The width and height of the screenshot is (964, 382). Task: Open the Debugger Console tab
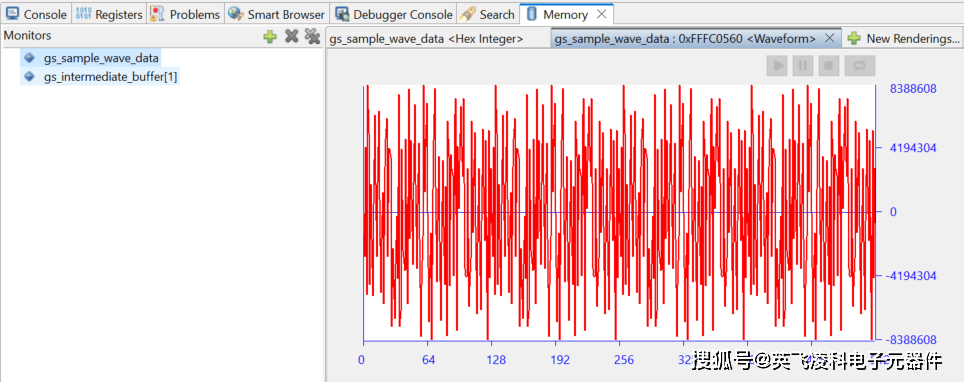(394, 14)
